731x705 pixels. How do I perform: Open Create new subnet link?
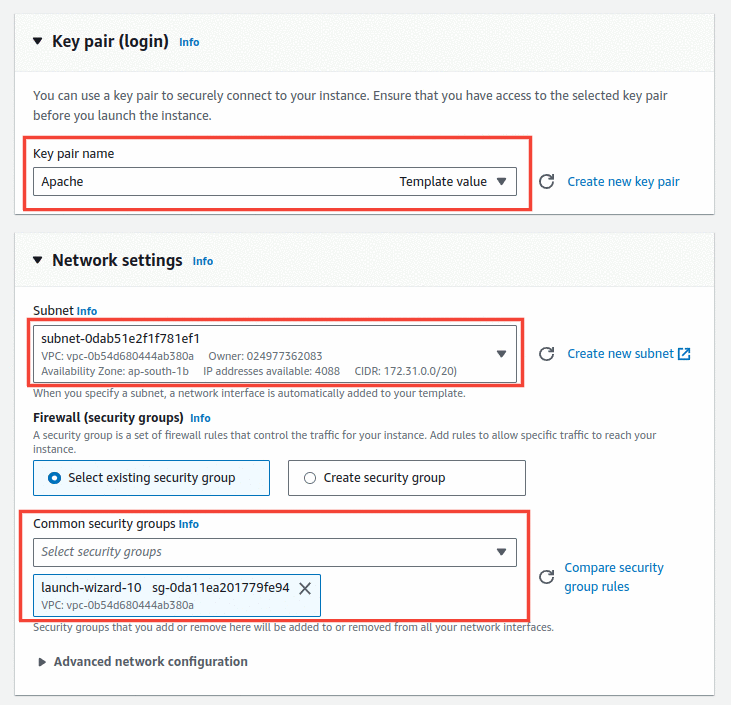[621, 354]
